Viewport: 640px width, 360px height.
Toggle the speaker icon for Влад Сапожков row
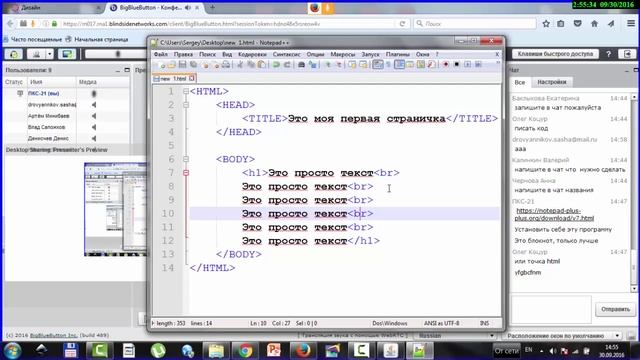94,127
